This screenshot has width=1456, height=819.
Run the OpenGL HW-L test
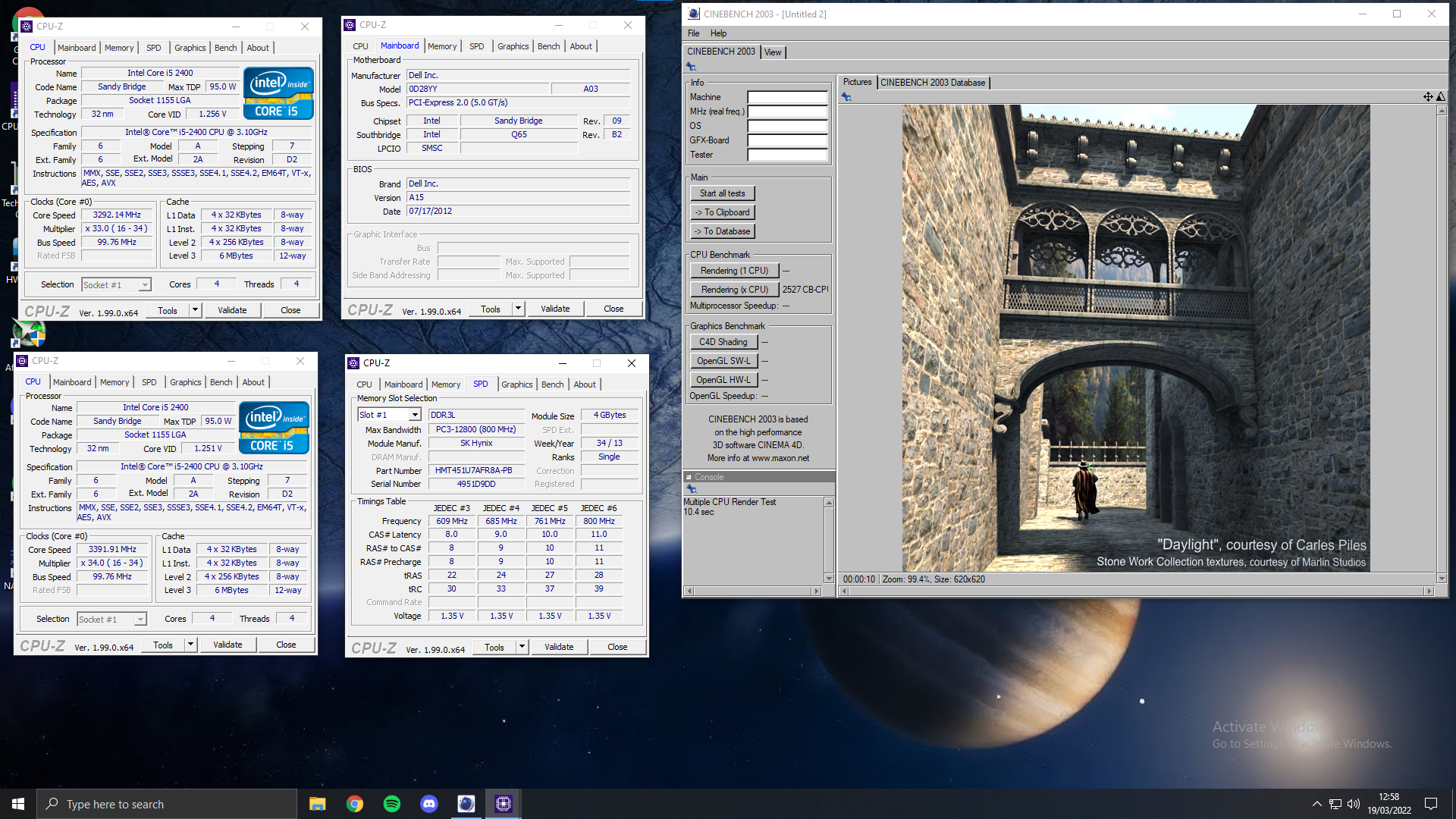pos(723,380)
